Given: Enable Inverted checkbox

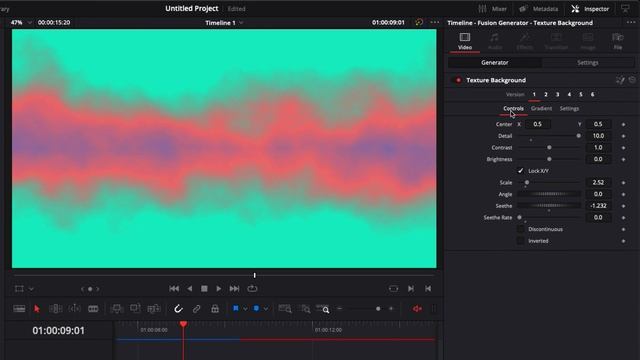Looking at the screenshot, I should (520, 241).
